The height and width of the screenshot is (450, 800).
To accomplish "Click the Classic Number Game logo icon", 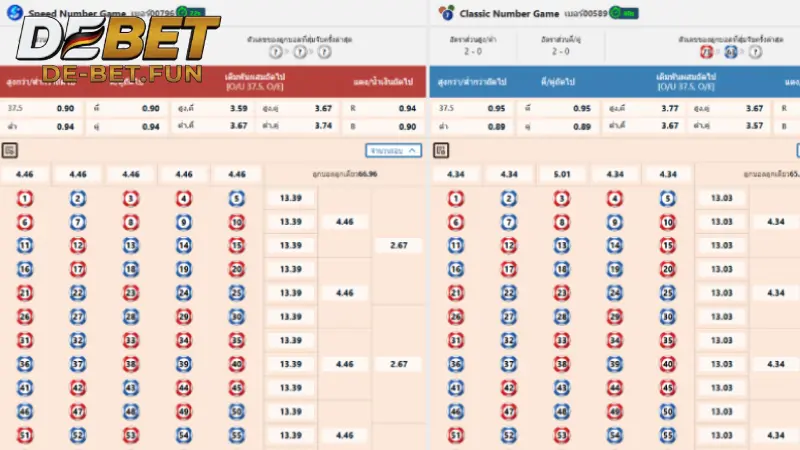I will click(446, 12).
